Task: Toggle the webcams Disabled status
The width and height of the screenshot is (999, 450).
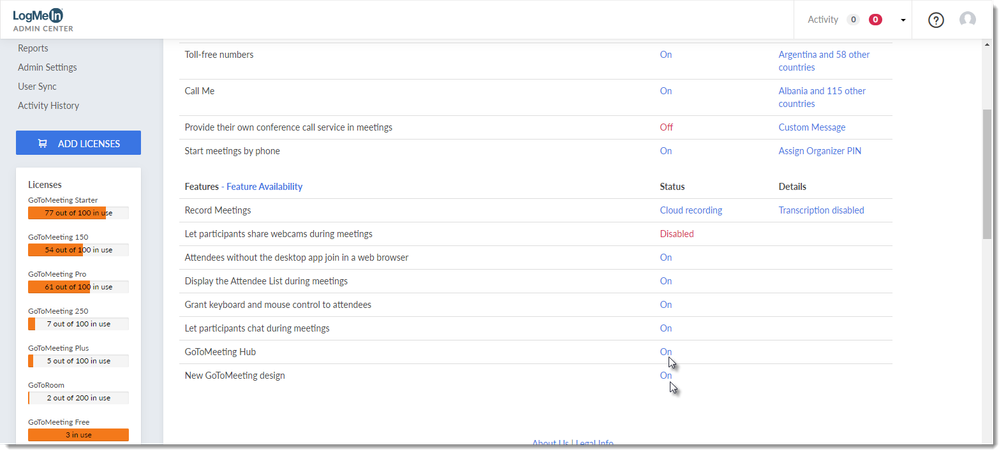Action: (x=677, y=234)
